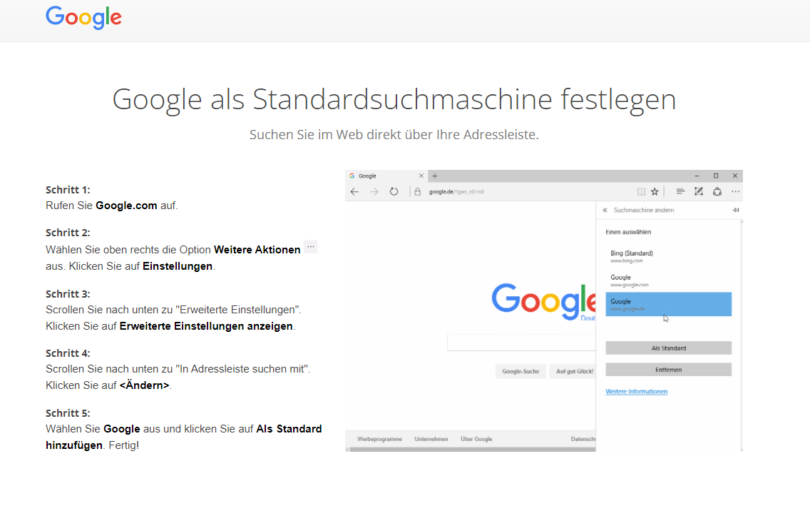Select the Google tab in the Edge screenshot
This screenshot has width=810, height=506.
[386, 176]
